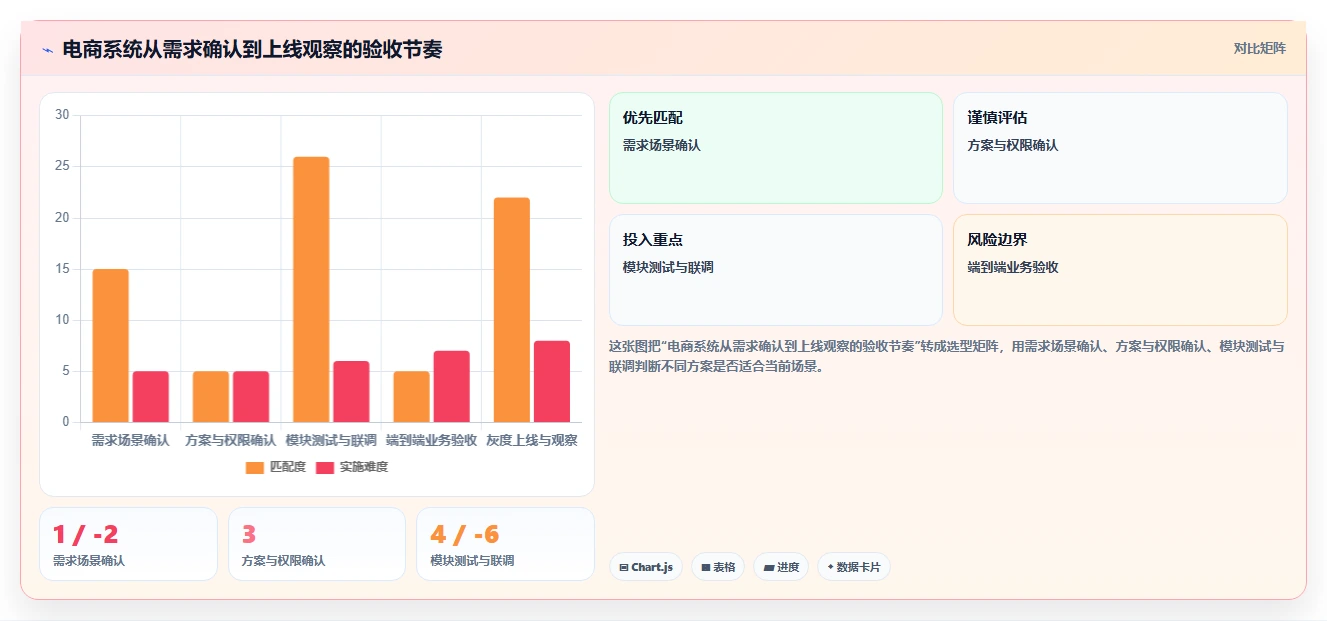
Task: Select the 数据卡片 tag chip
Action: [854, 567]
